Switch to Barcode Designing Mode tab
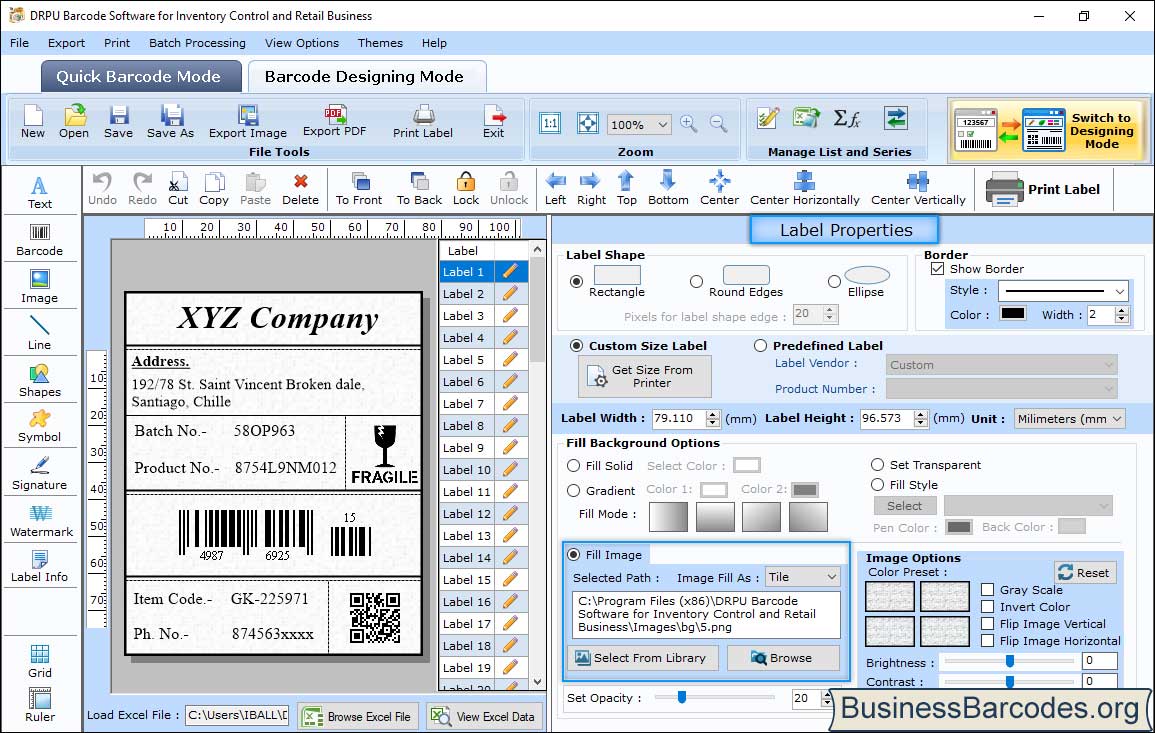Viewport: 1155px width, 733px height. [x=365, y=77]
